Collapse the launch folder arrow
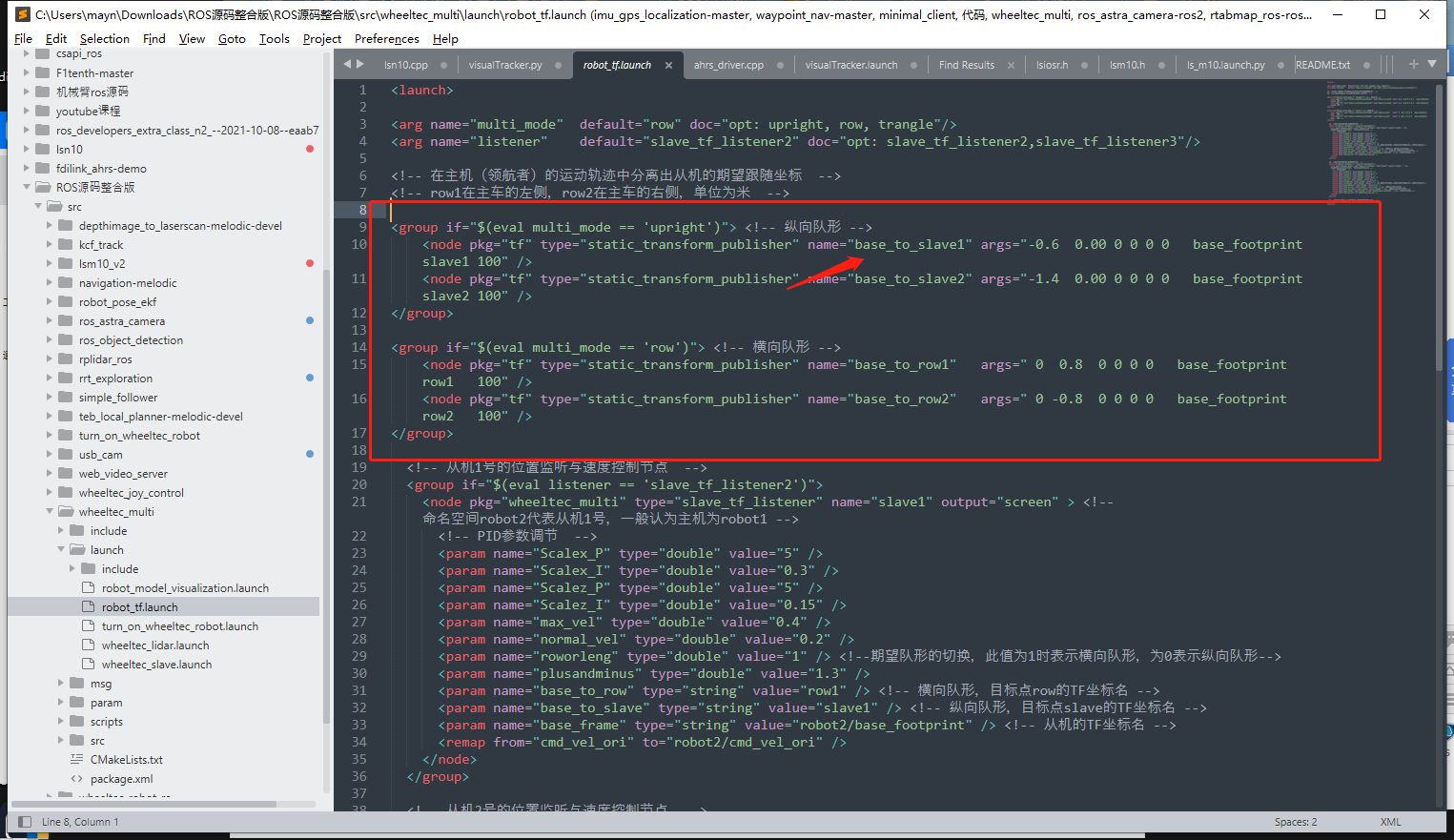This screenshot has width=1454, height=840. [61, 550]
